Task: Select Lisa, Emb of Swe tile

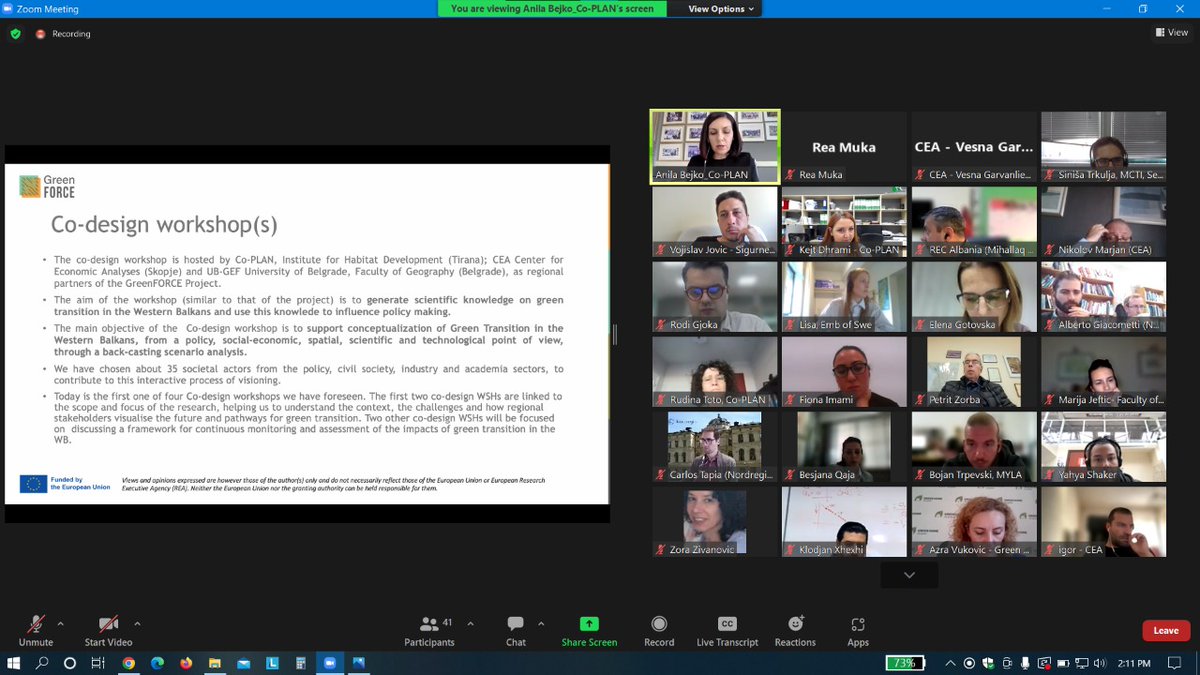Action: [x=844, y=297]
